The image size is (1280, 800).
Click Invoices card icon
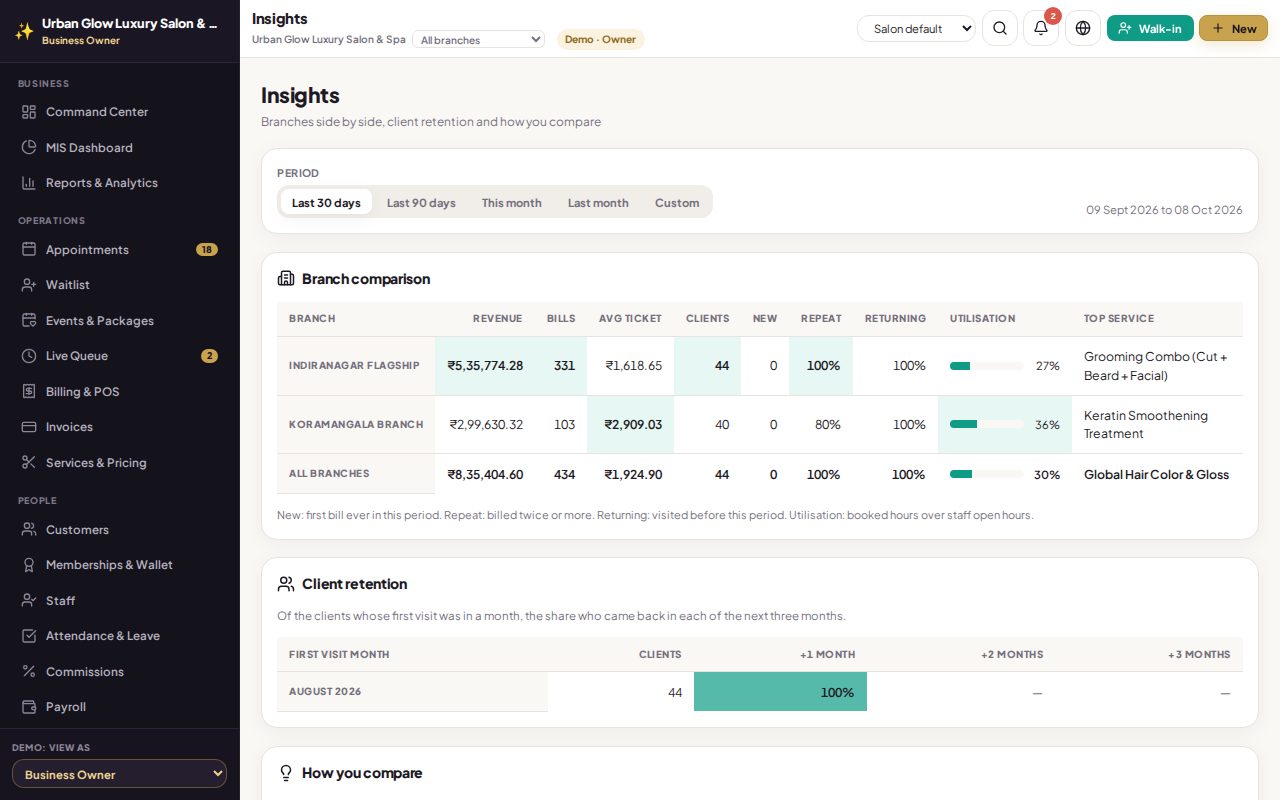pos(29,427)
